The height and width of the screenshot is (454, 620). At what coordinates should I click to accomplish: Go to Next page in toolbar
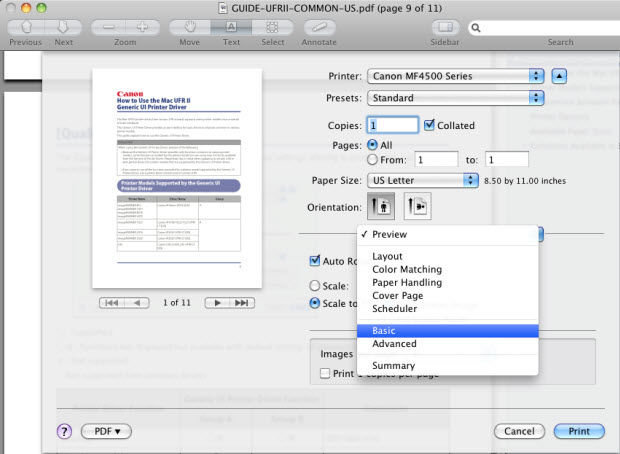63,27
